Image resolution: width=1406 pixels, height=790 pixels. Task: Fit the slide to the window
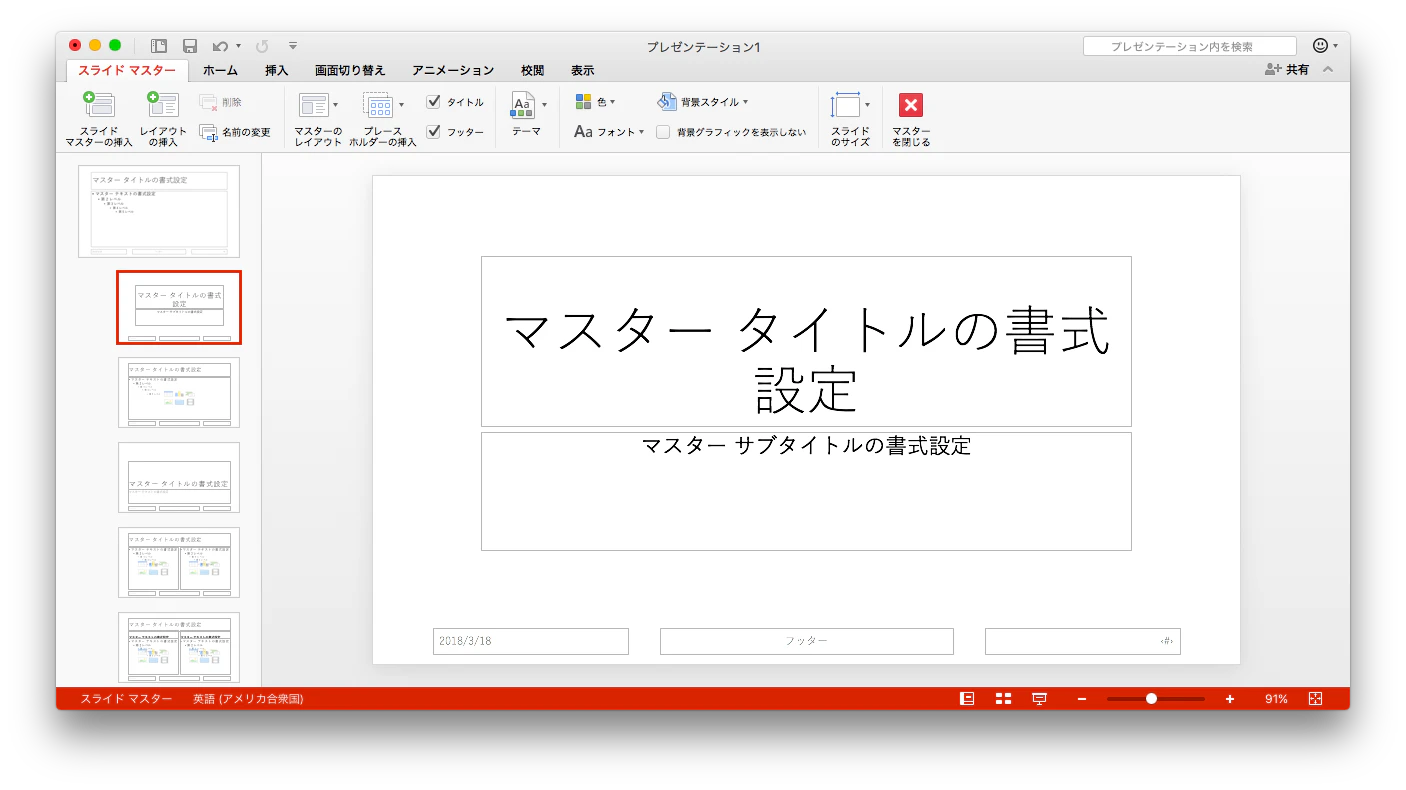1315,699
